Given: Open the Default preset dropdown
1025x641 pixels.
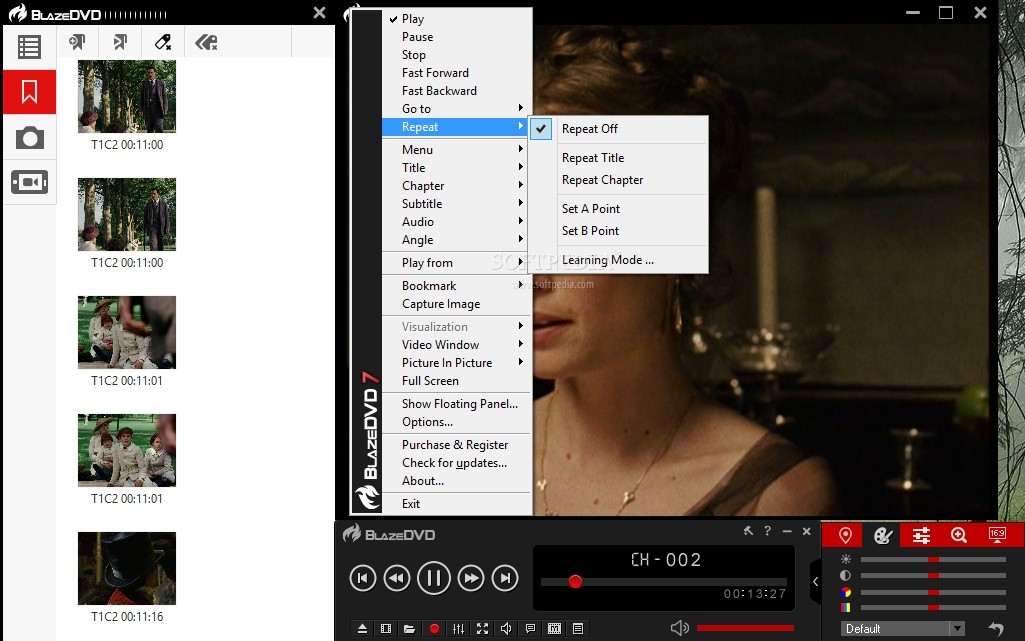Looking at the screenshot, I should tap(901, 629).
